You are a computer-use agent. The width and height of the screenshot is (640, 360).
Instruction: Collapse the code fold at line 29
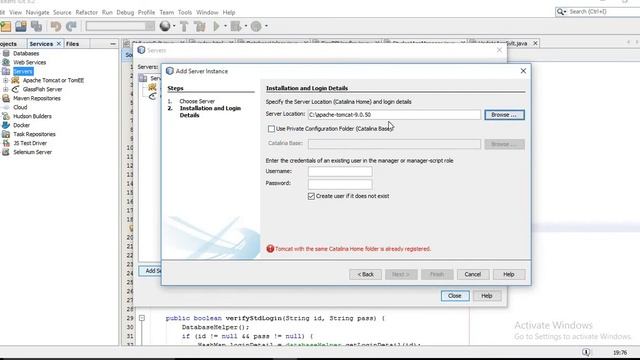[142, 318]
